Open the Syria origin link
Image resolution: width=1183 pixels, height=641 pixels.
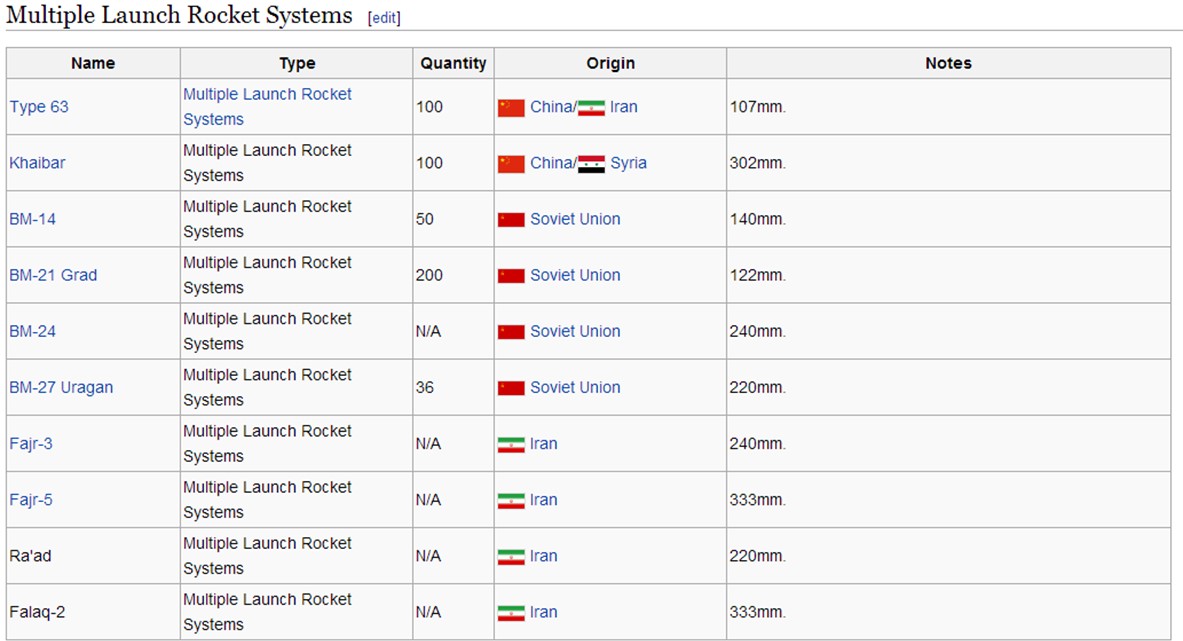click(628, 163)
